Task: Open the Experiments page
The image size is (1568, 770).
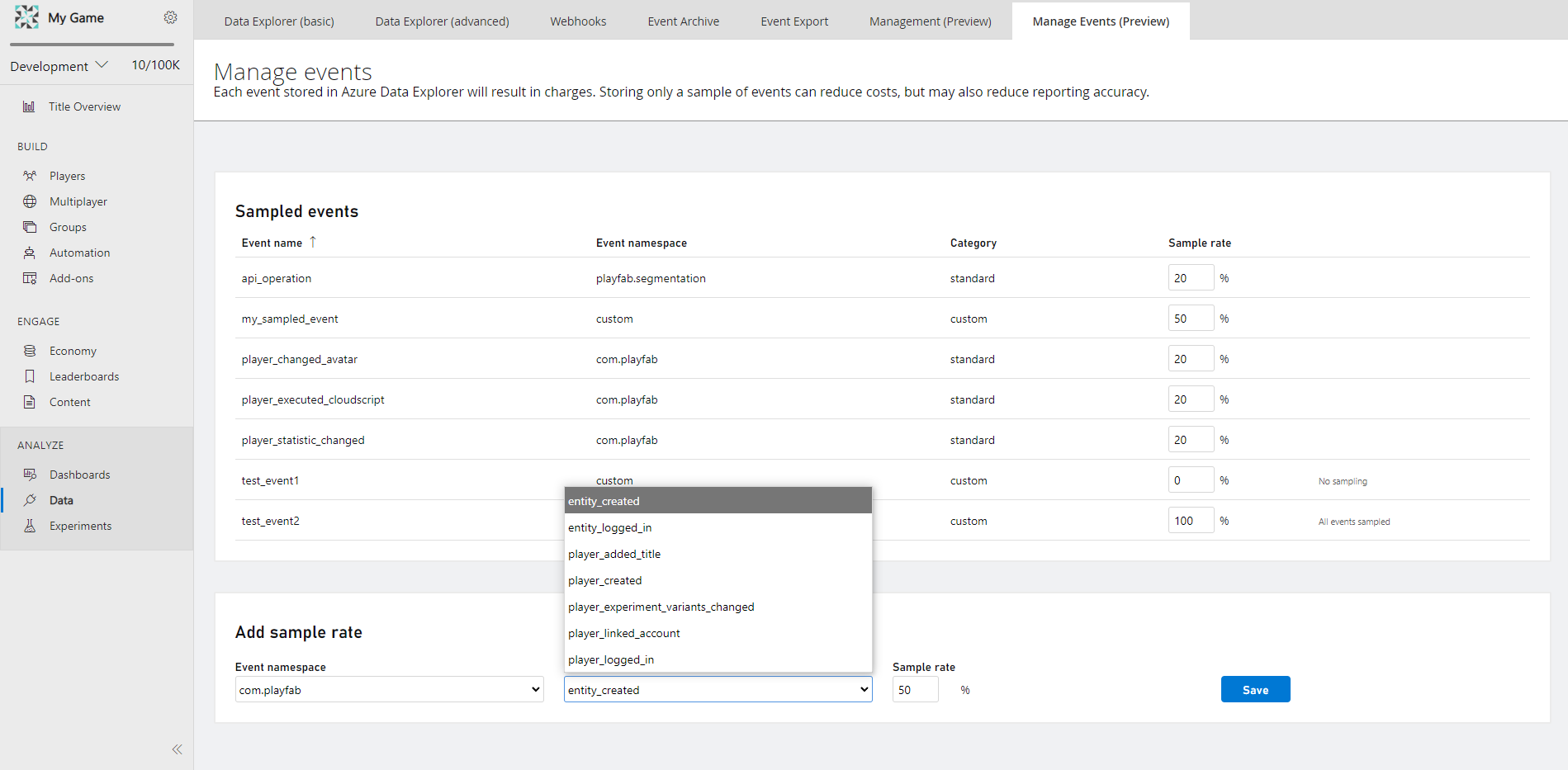Action: pyautogui.click(x=81, y=525)
